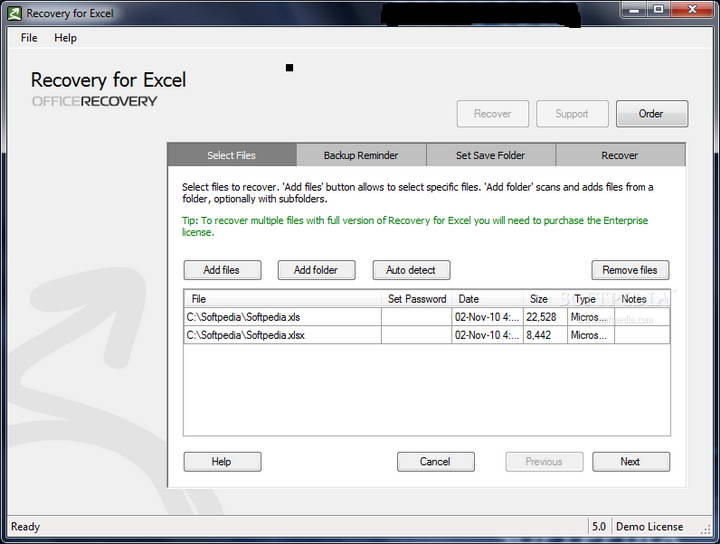Click the Previous button
Image resolution: width=720 pixels, height=544 pixels.
pos(544,461)
